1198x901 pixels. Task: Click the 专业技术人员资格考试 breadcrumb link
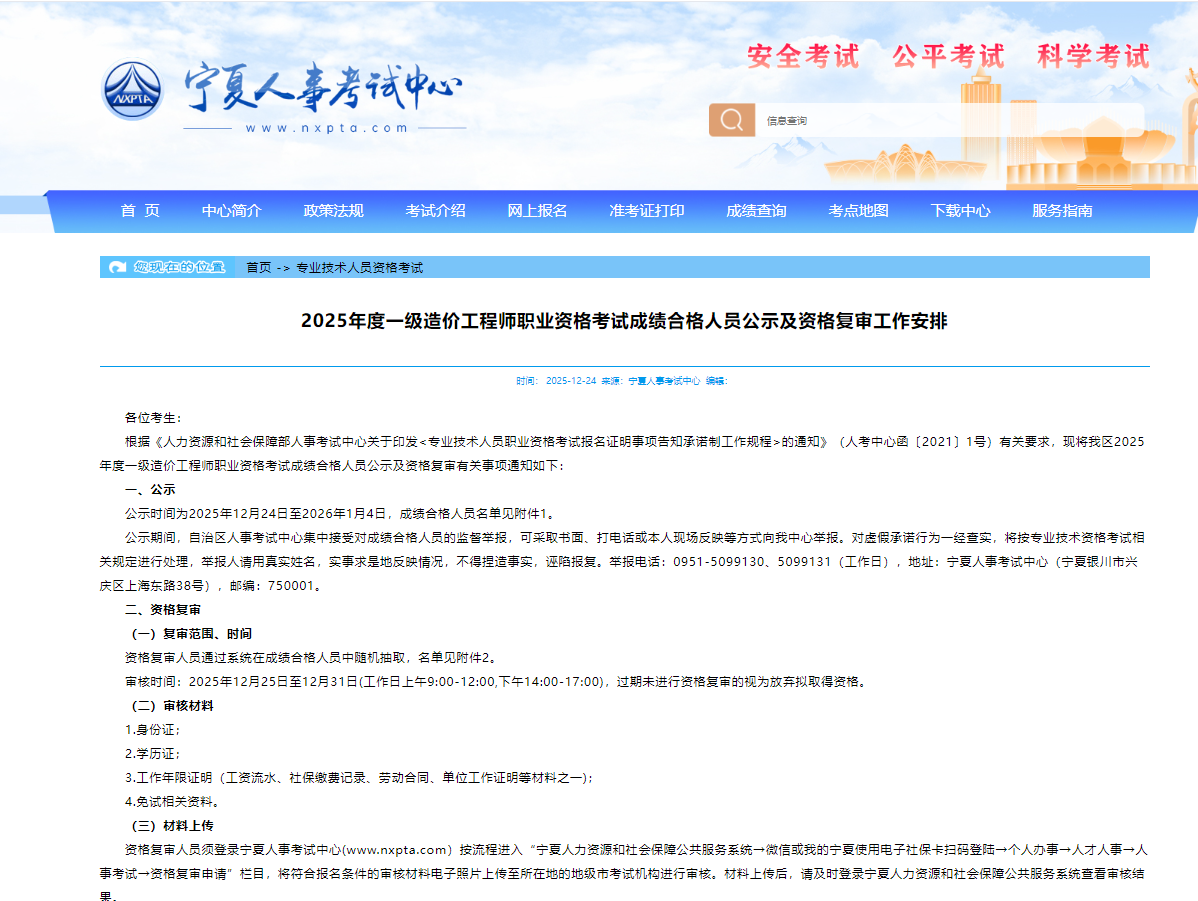(357, 267)
